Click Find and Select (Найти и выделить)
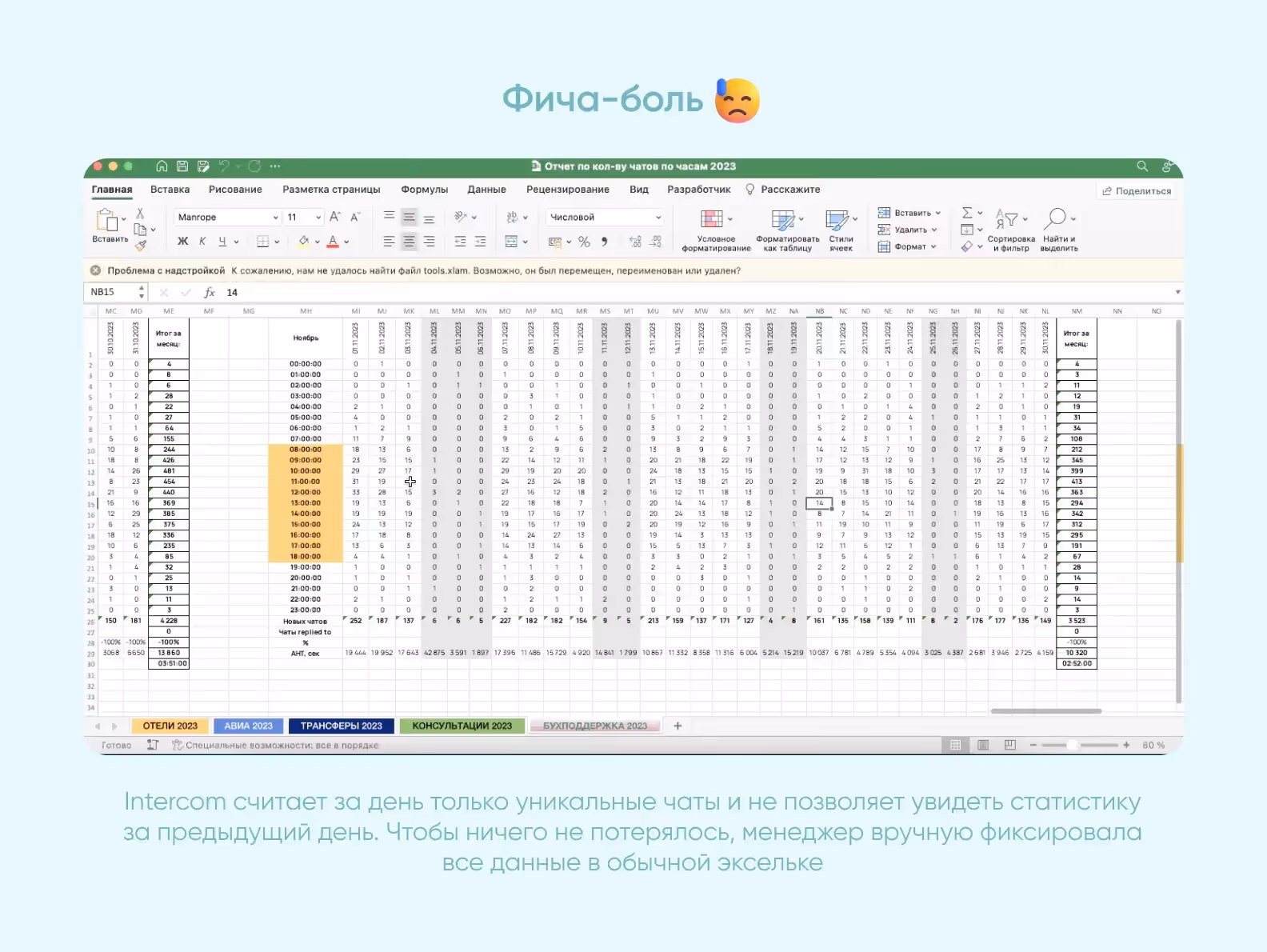 pyautogui.click(x=1059, y=230)
